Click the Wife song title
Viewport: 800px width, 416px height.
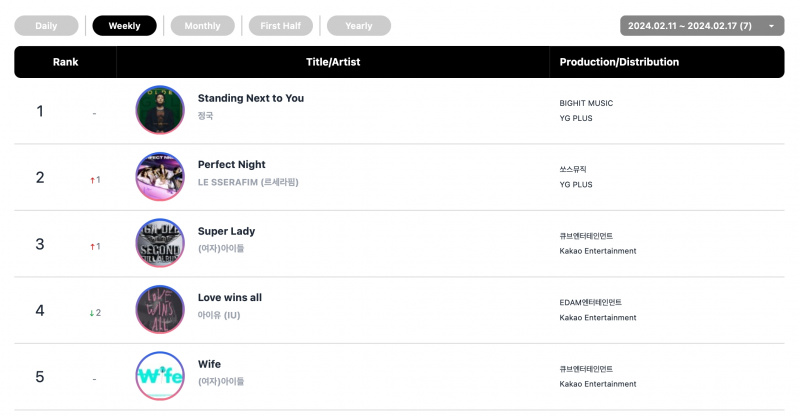209,364
